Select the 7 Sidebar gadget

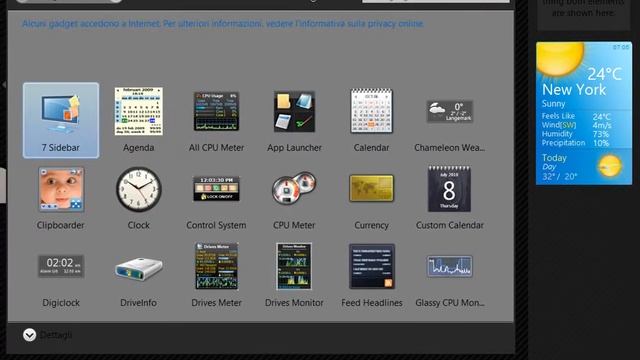(x=61, y=120)
